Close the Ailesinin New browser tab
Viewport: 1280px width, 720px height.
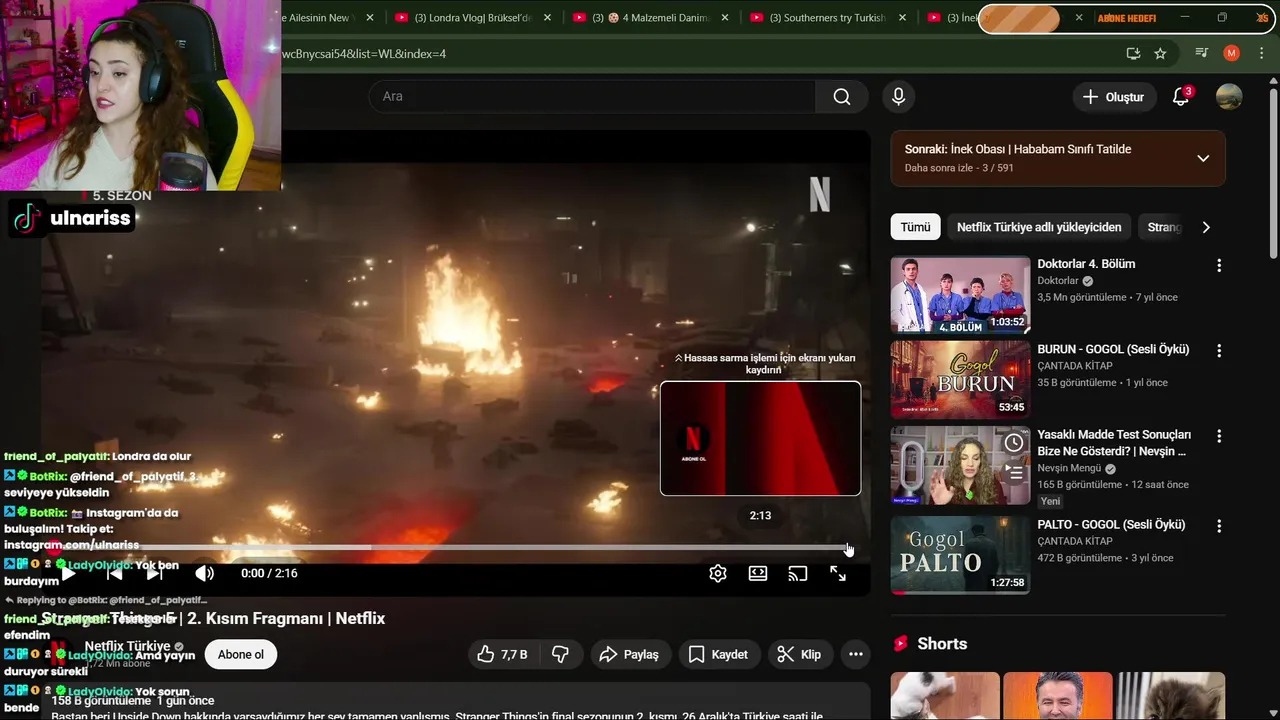point(370,18)
